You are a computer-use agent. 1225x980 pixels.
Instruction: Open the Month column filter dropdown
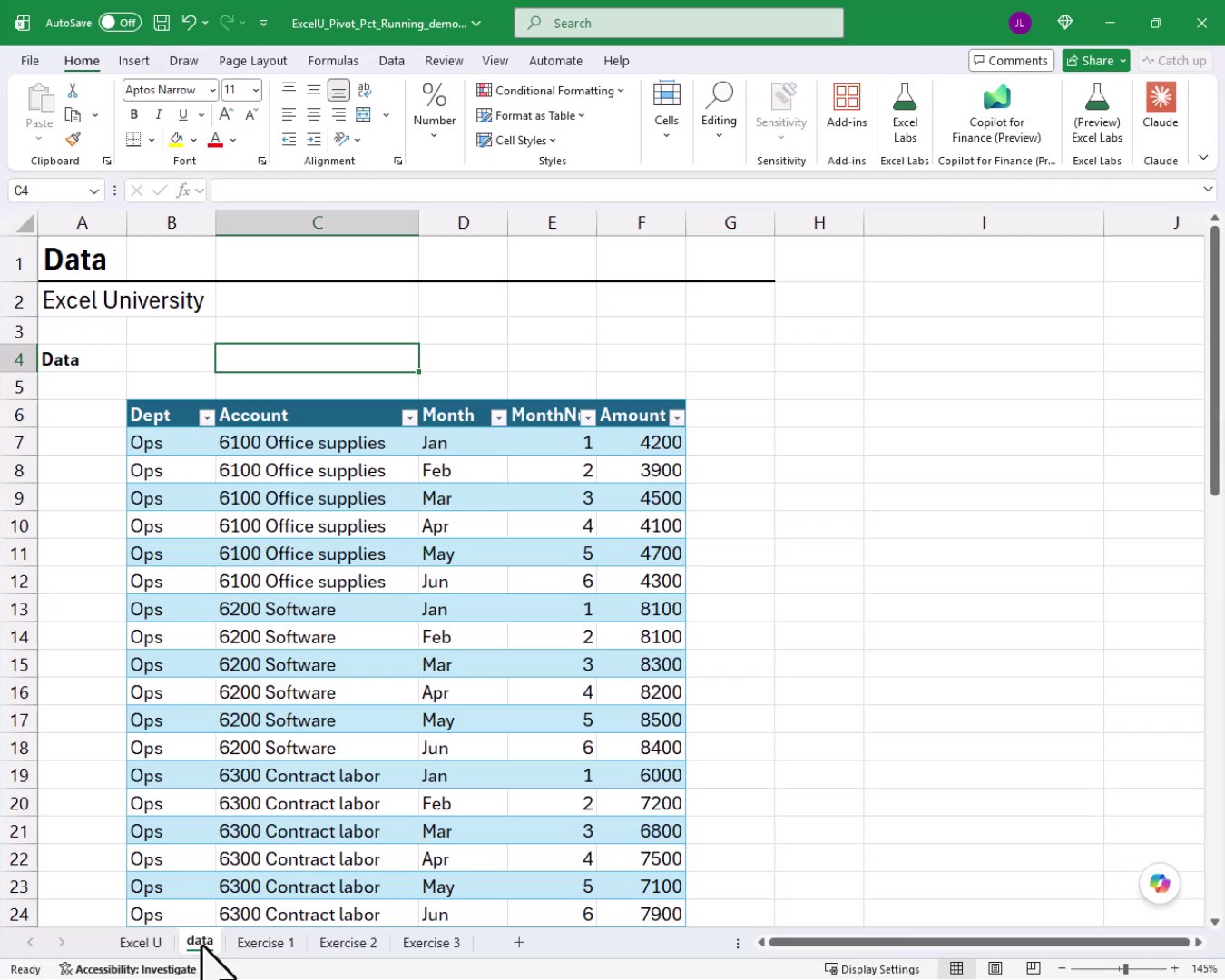pyautogui.click(x=498, y=416)
